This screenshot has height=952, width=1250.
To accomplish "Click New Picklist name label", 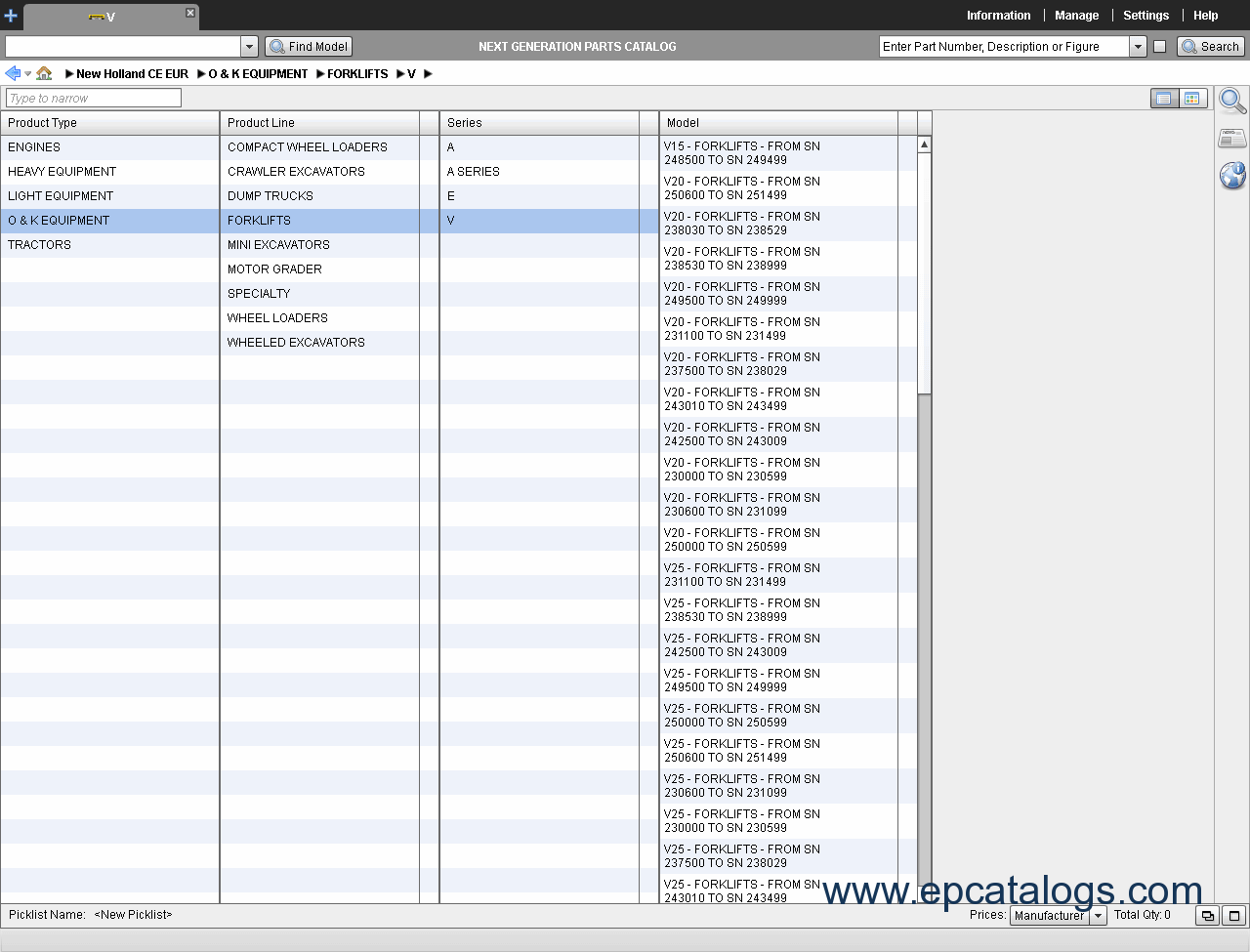I will (x=133, y=915).
